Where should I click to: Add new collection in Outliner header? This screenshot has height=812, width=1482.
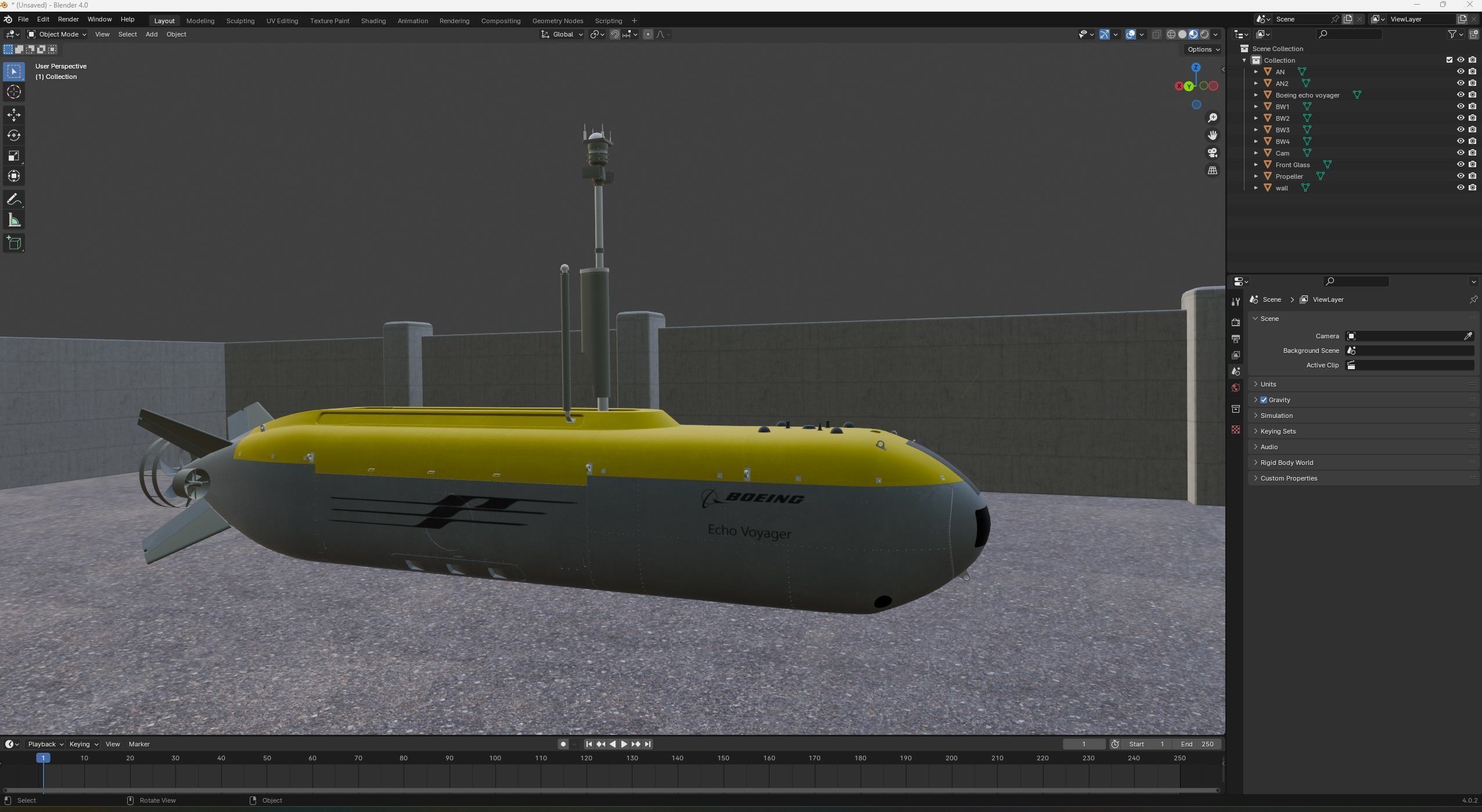(1473, 34)
